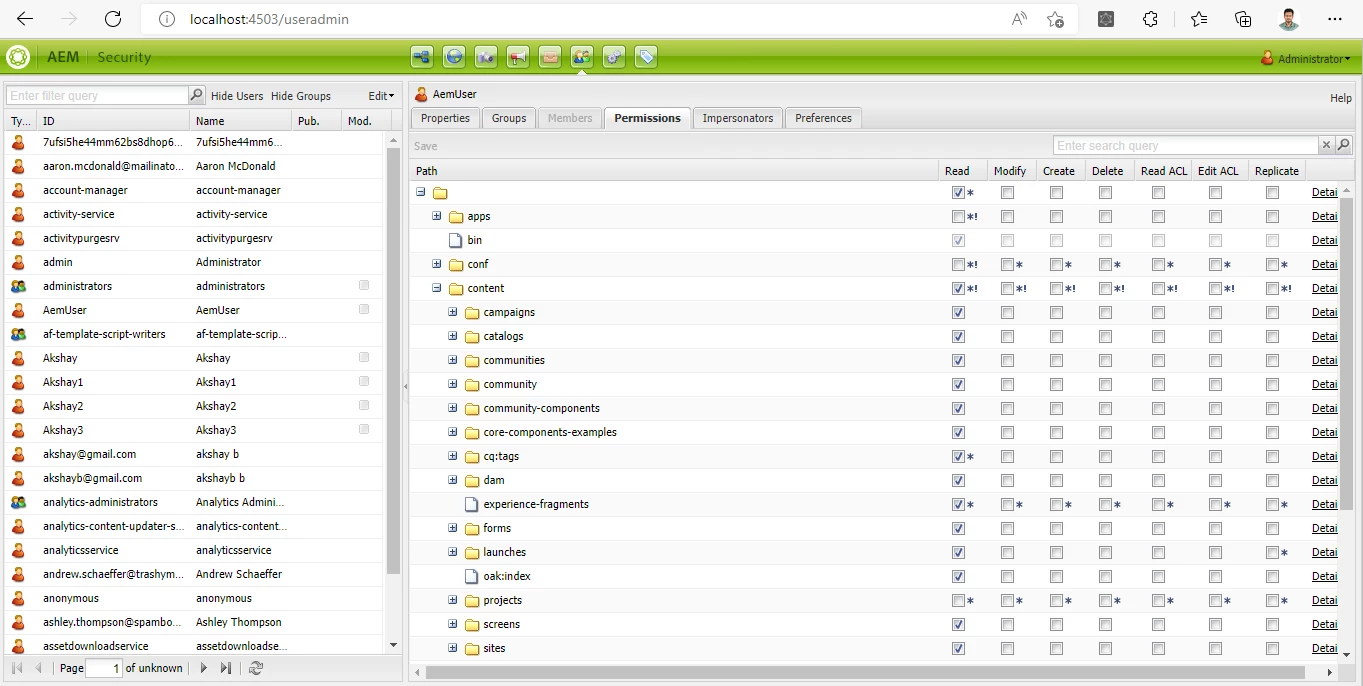Image resolution: width=1363 pixels, height=686 pixels.
Task: Click Hide Groups button
Action: pyautogui.click(x=301, y=96)
